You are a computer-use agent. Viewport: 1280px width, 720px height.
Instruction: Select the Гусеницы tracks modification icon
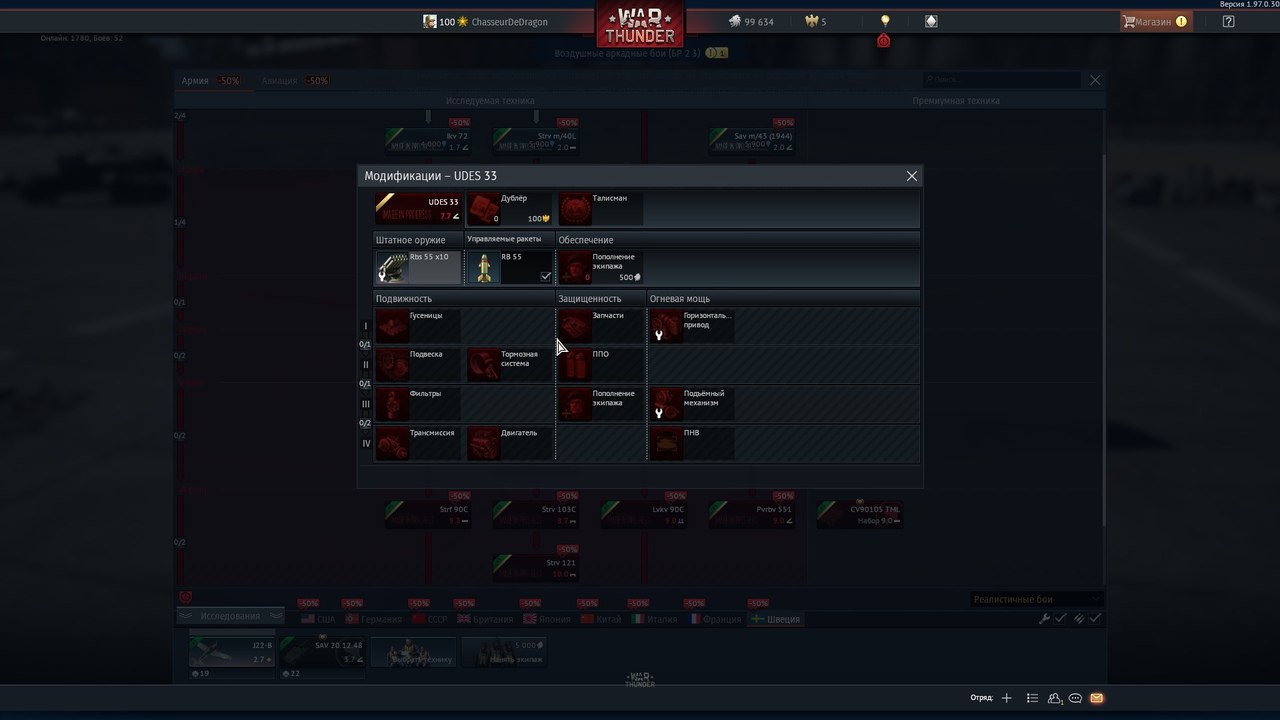(x=392, y=326)
